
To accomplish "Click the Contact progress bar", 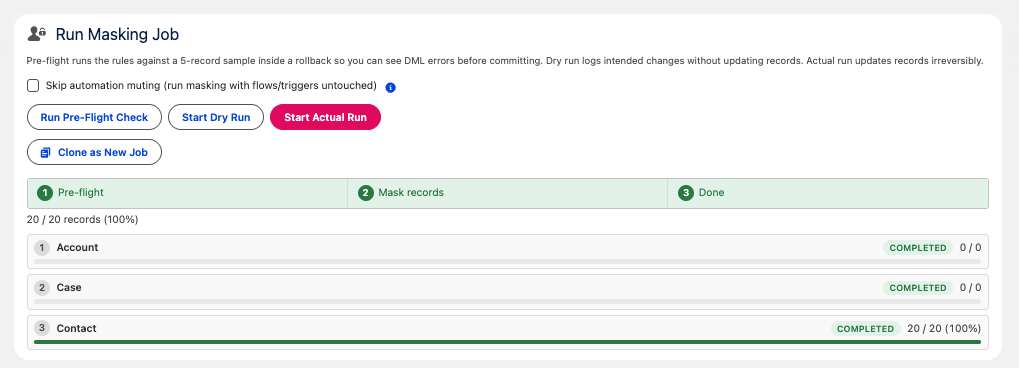I will [x=508, y=341].
